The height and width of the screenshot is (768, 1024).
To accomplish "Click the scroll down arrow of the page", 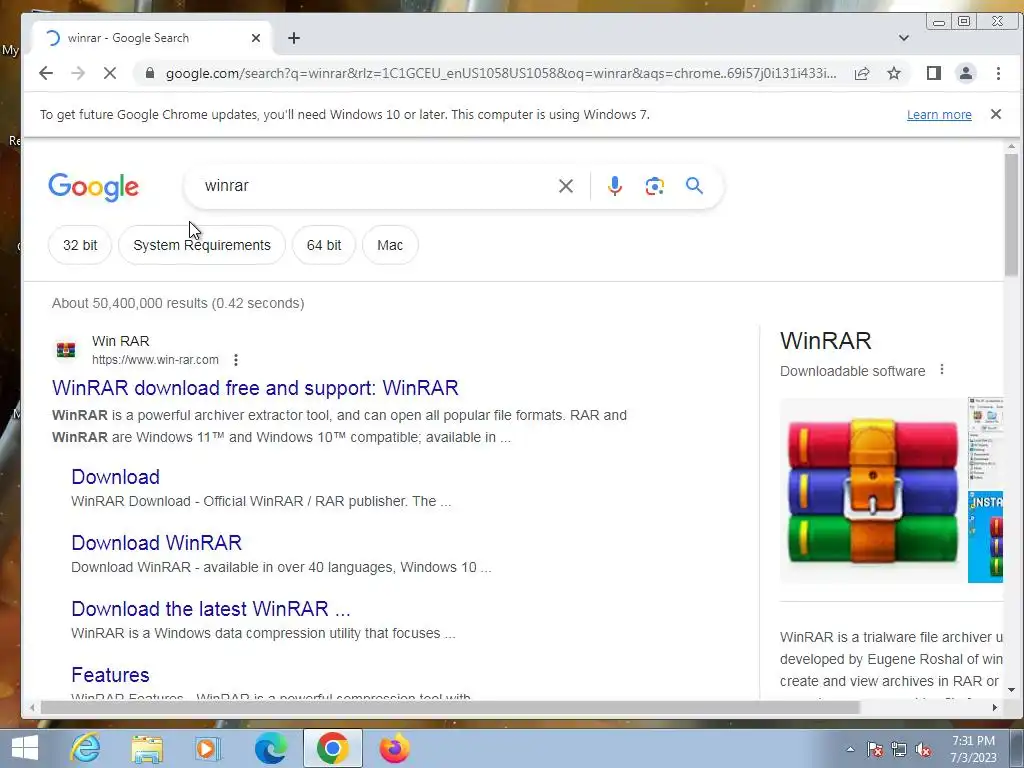I will [1011, 690].
